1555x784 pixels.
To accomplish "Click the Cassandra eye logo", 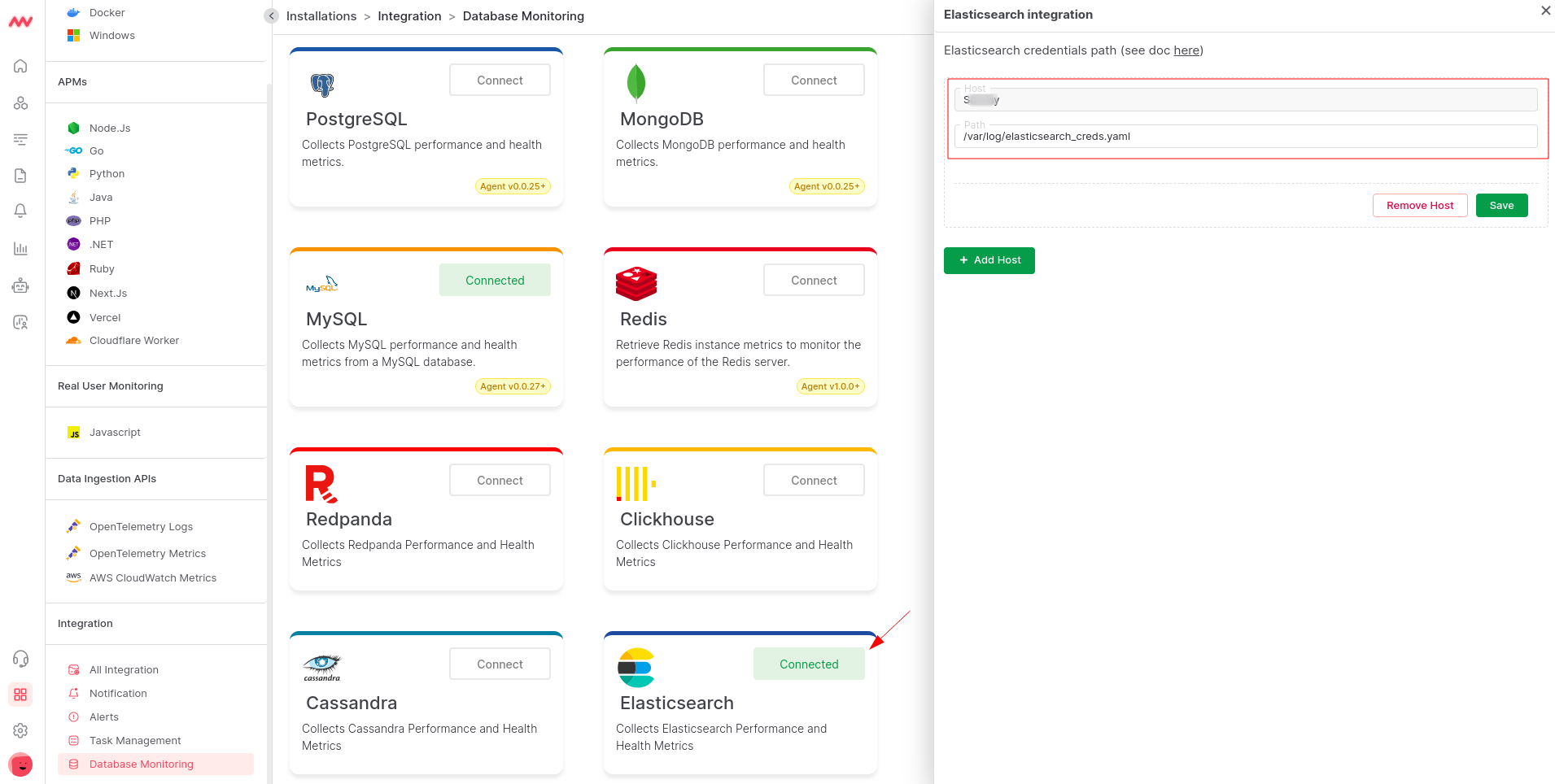I will tap(322, 667).
